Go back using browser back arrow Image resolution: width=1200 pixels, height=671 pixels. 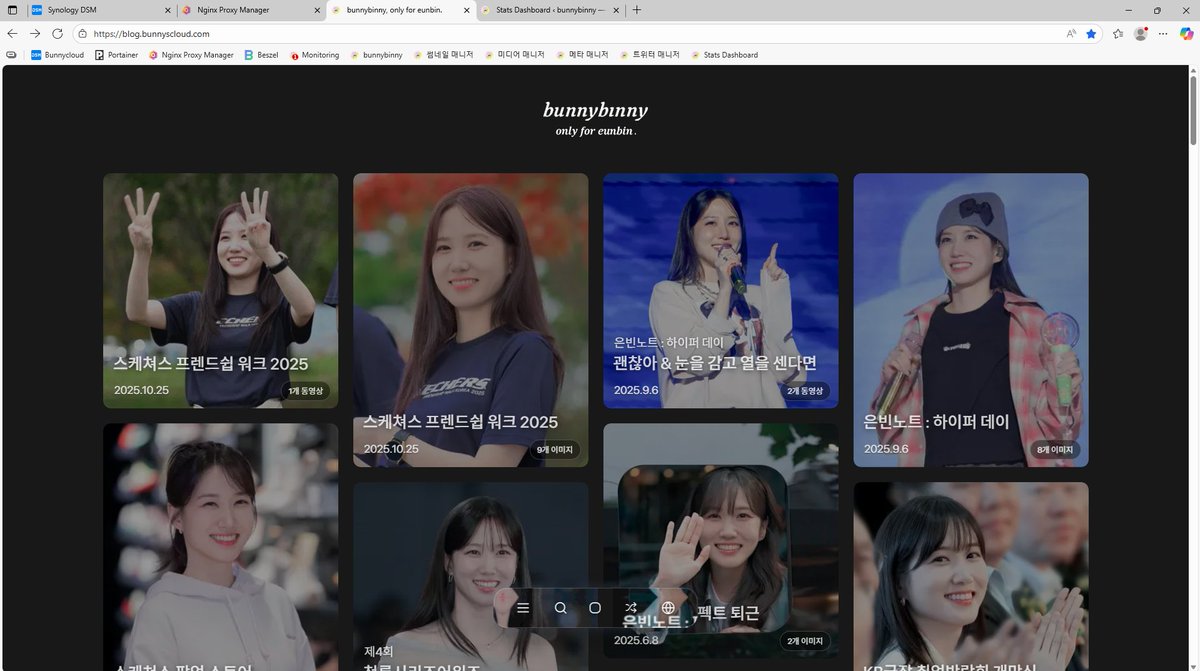(x=12, y=33)
